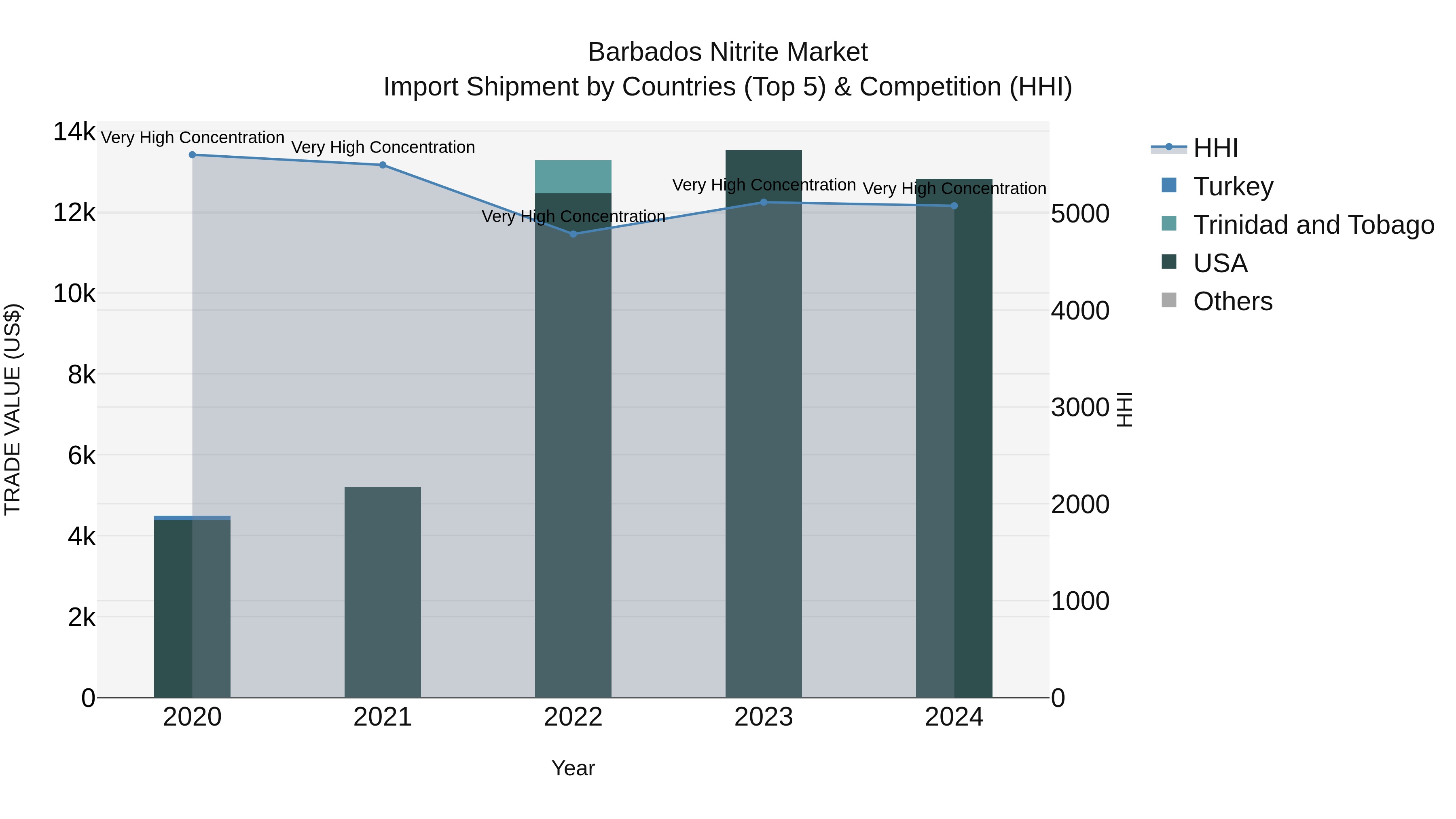Click the Barbados Nitrite Market title

pyautogui.click(x=728, y=52)
